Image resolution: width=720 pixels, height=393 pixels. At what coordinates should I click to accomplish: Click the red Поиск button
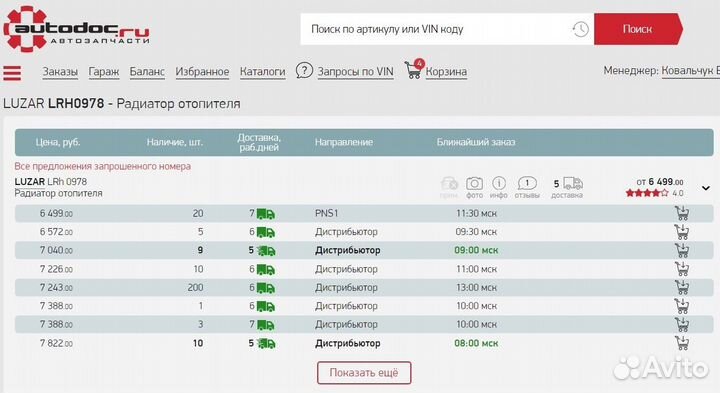click(x=638, y=29)
